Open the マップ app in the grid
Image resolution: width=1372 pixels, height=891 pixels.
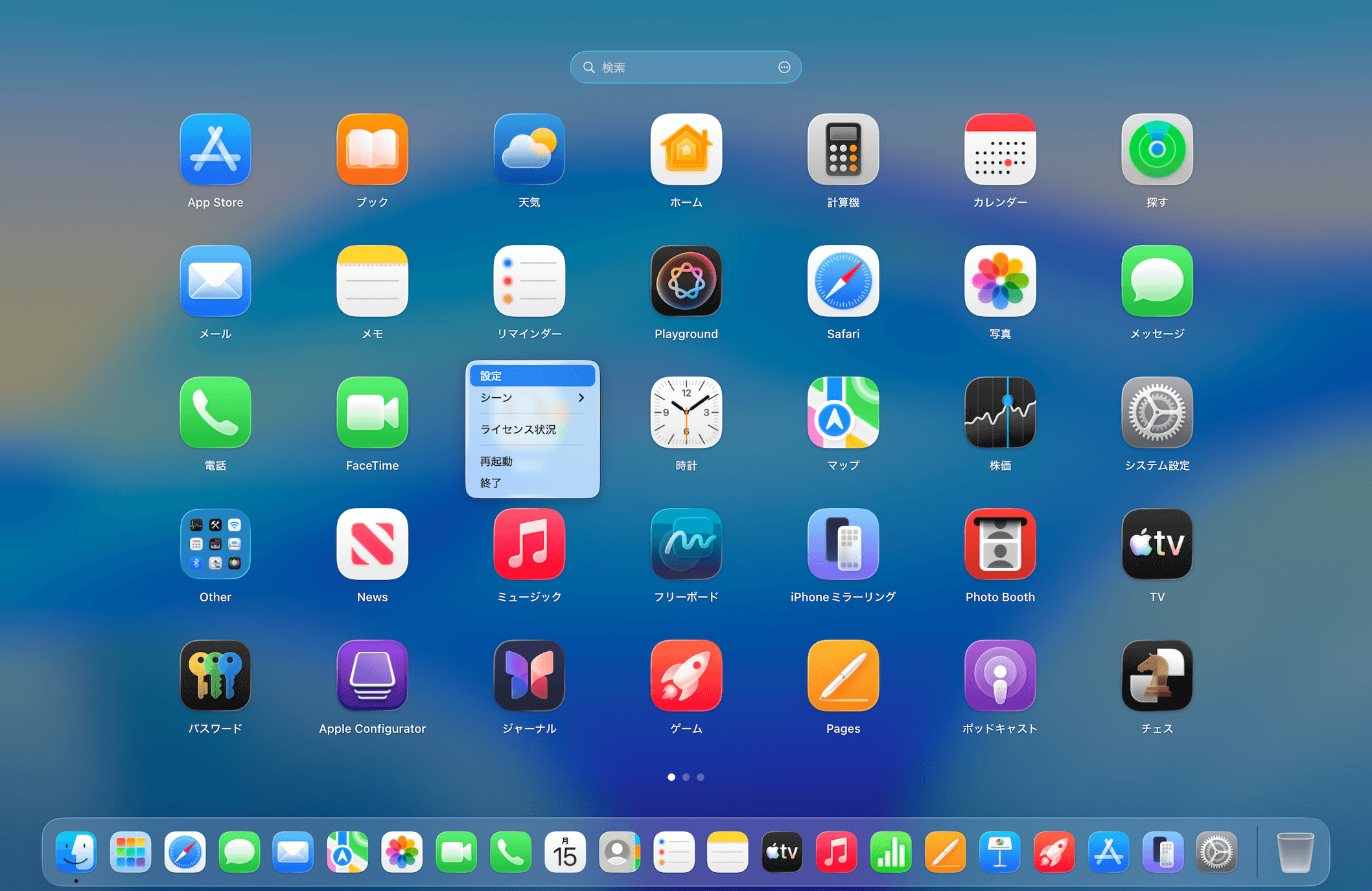pos(843,413)
